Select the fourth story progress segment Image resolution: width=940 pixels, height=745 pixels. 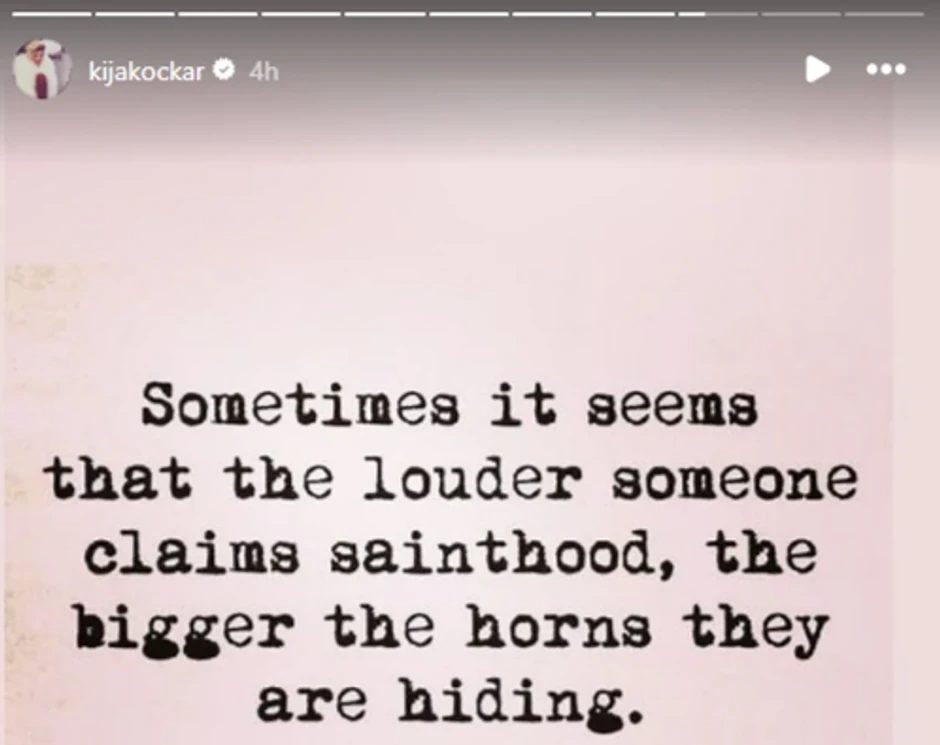coord(301,13)
